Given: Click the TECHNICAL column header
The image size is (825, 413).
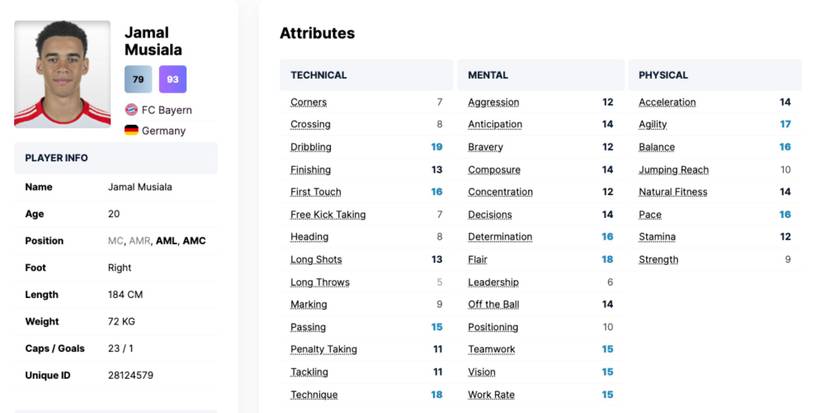Looking at the screenshot, I should (x=319, y=75).
